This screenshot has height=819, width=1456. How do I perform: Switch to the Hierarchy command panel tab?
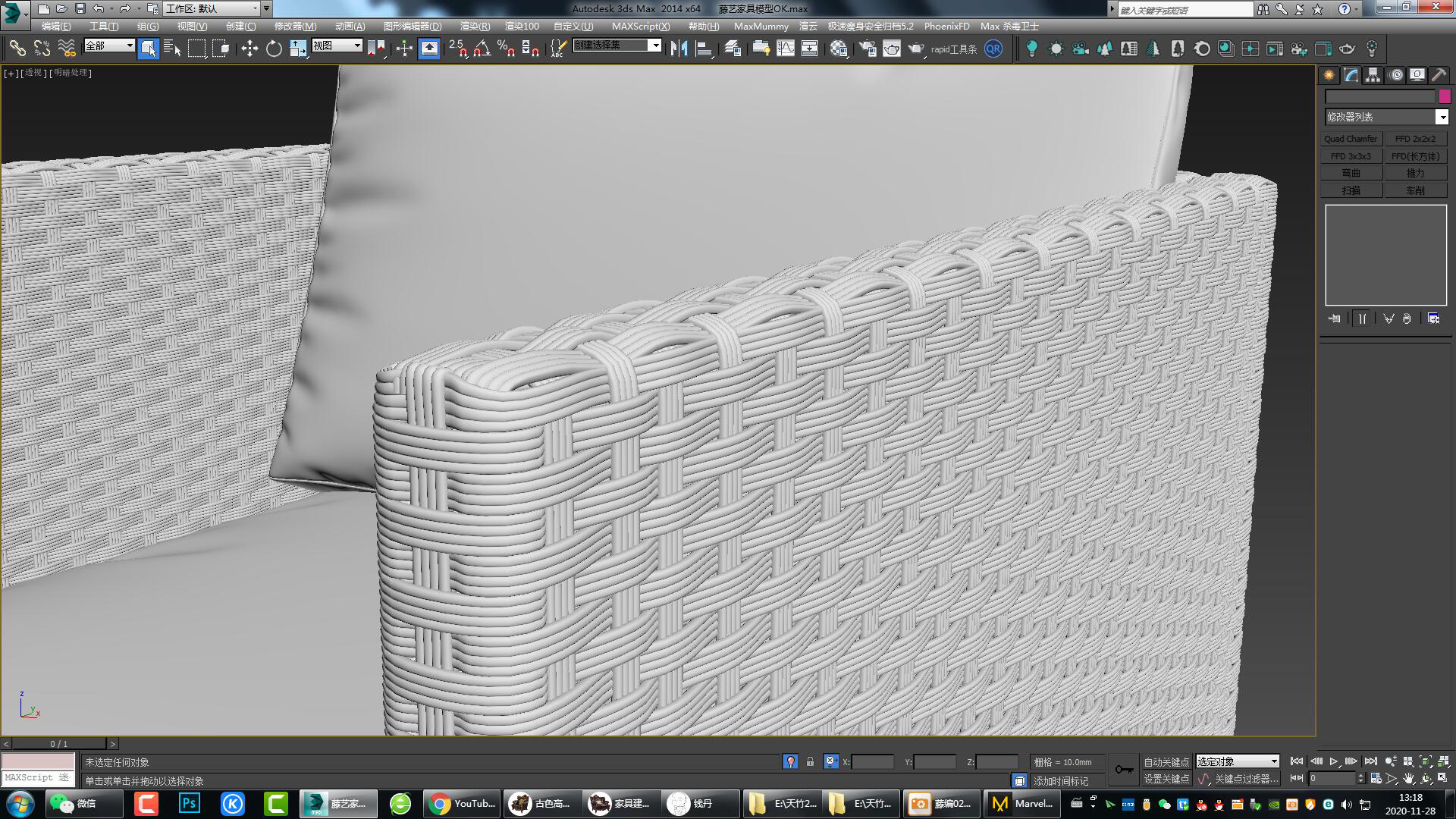(1373, 75)
